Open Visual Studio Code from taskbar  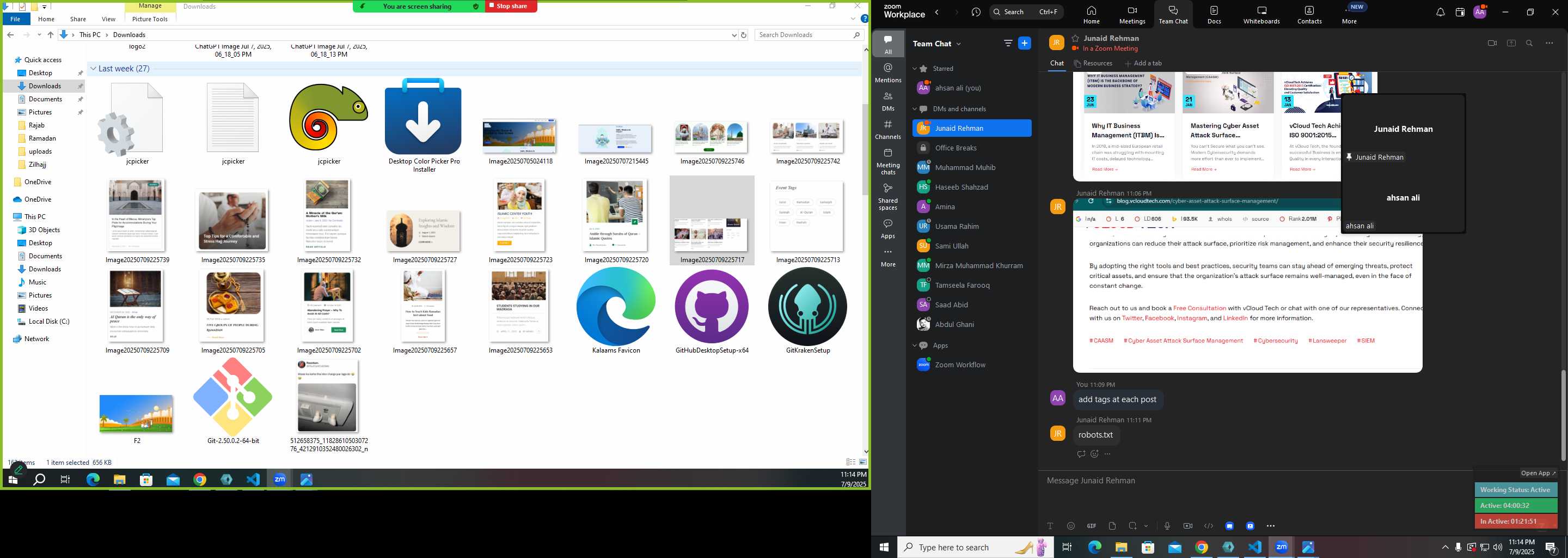pyautogui.click(x=1254, y=547)
